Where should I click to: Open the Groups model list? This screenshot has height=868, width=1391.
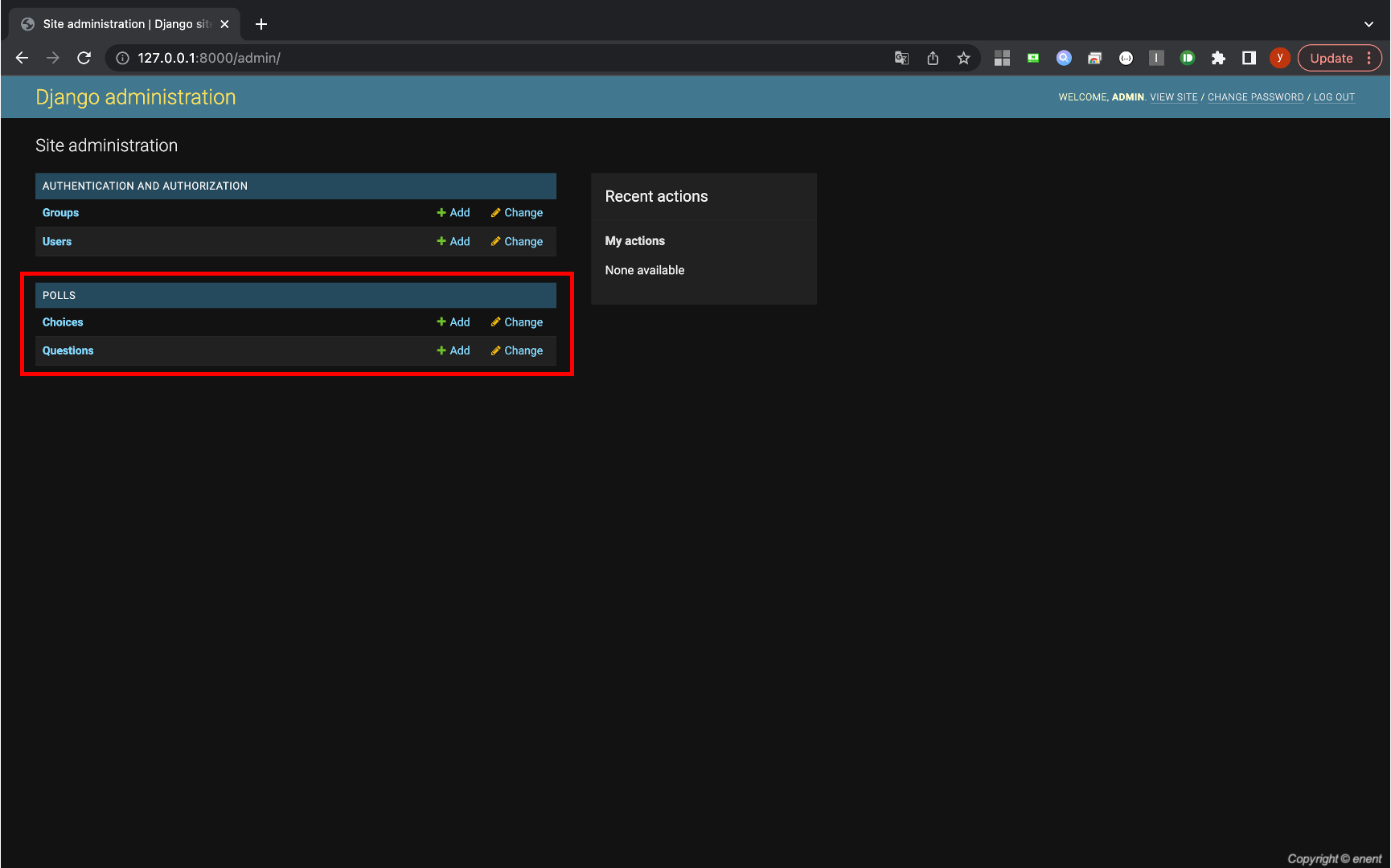(60, 213)
